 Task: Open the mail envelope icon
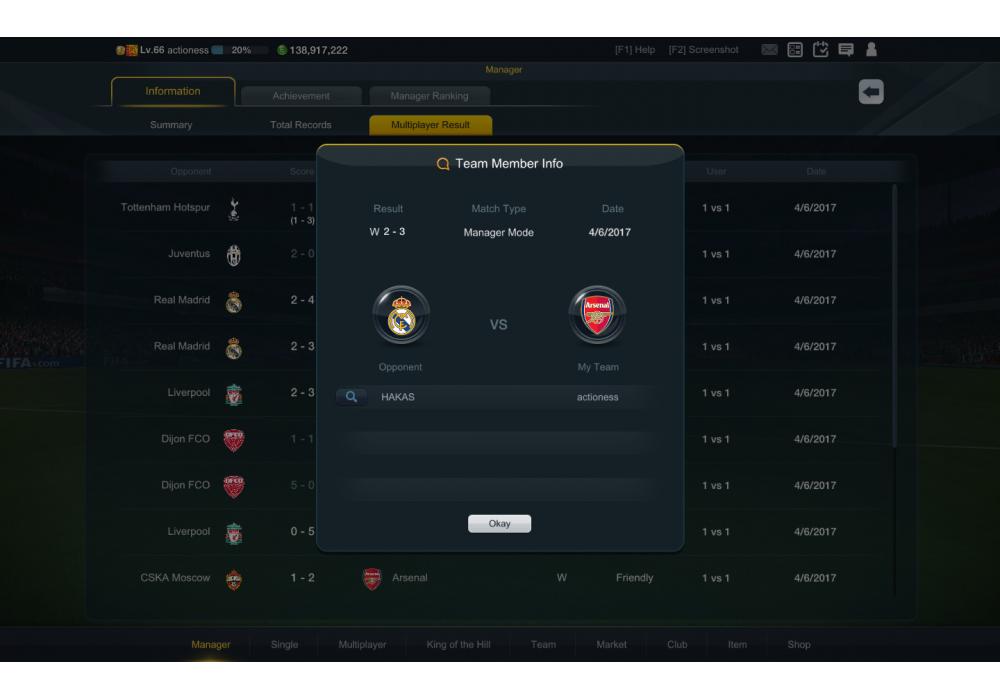[769, 50]
